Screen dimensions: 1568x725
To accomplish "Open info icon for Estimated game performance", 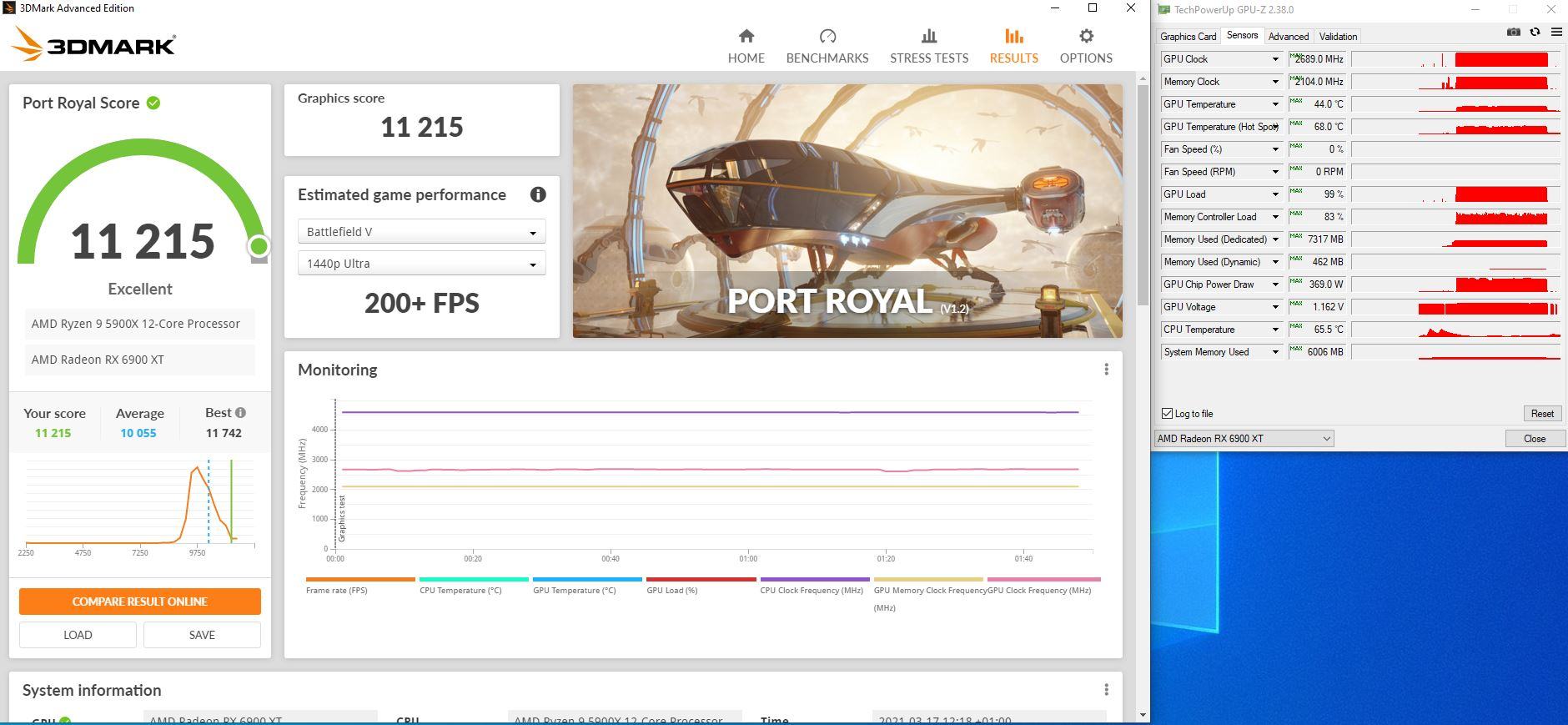I will click(x=538, y=194).
